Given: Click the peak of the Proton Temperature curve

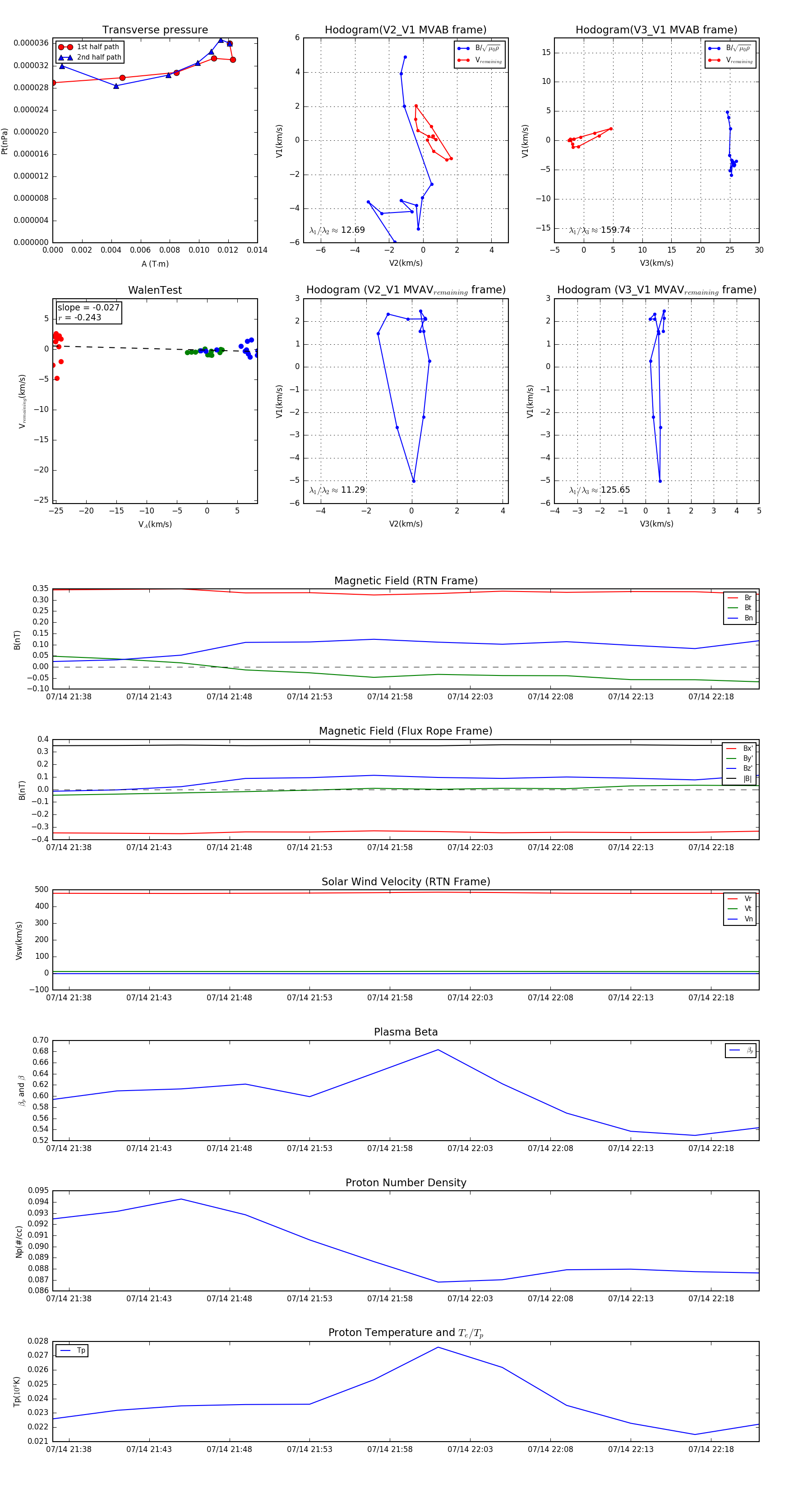Looking at the screenshot, I should point(438,1347).
